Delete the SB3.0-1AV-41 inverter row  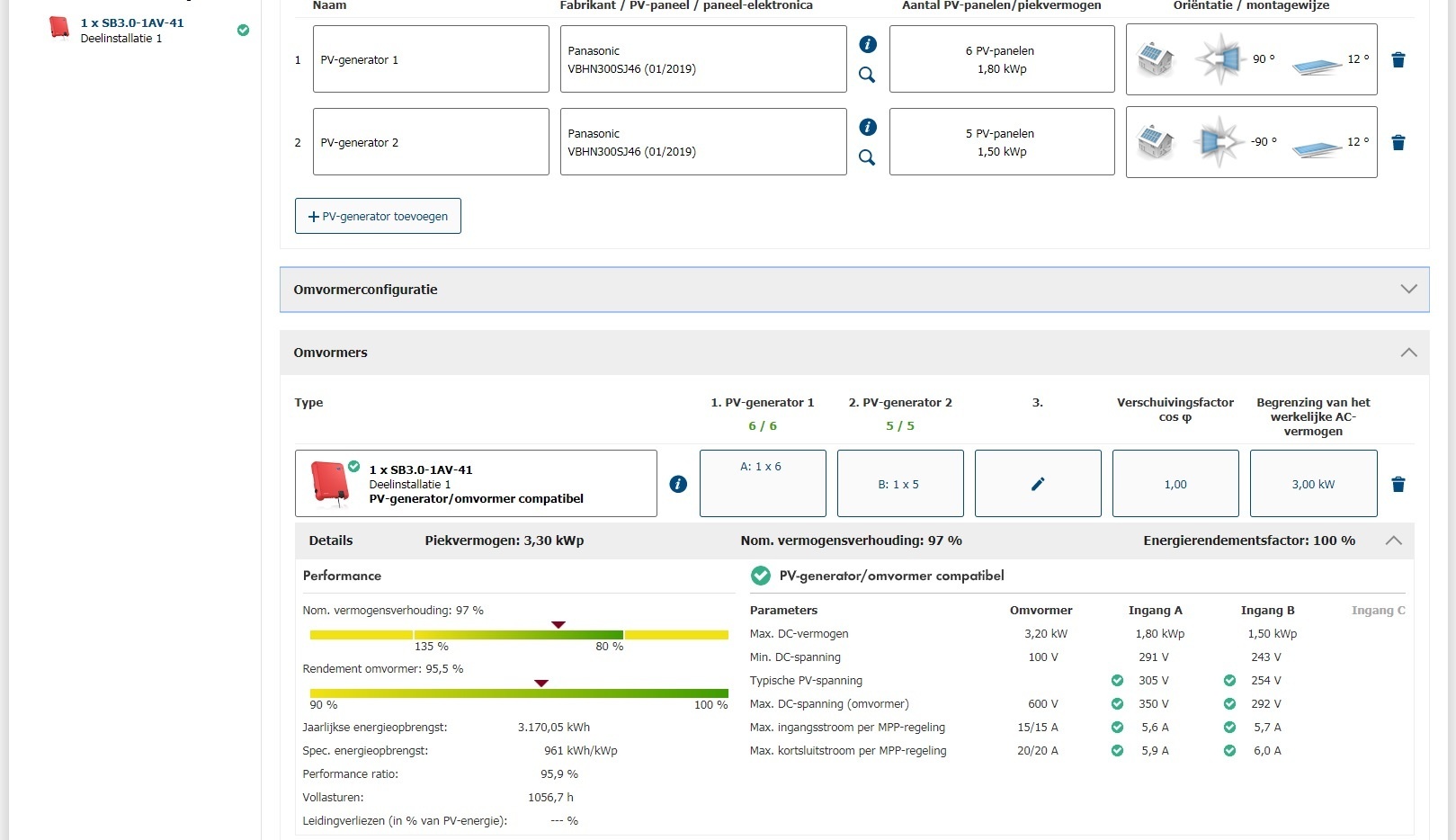pos(1398,485)
